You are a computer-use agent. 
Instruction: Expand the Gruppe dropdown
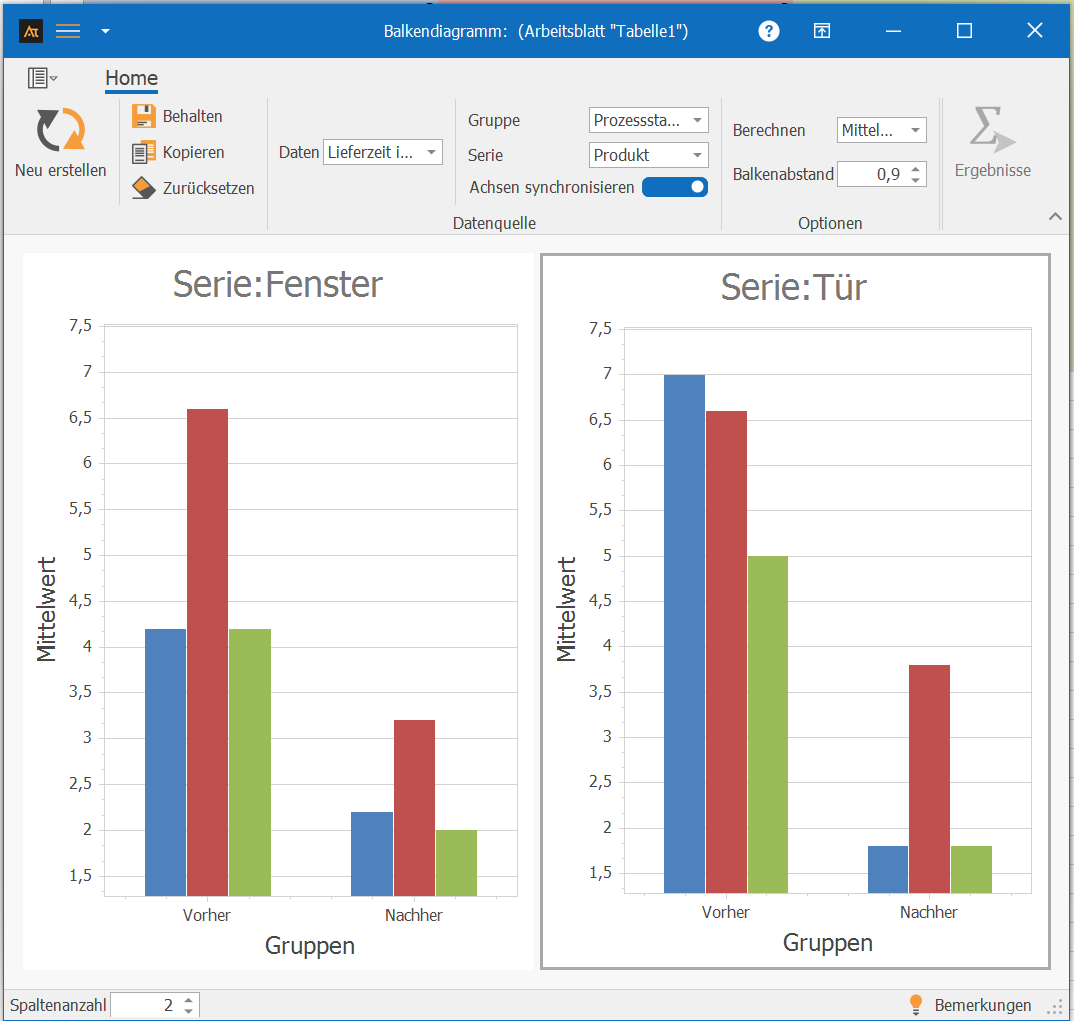point(648,120)
